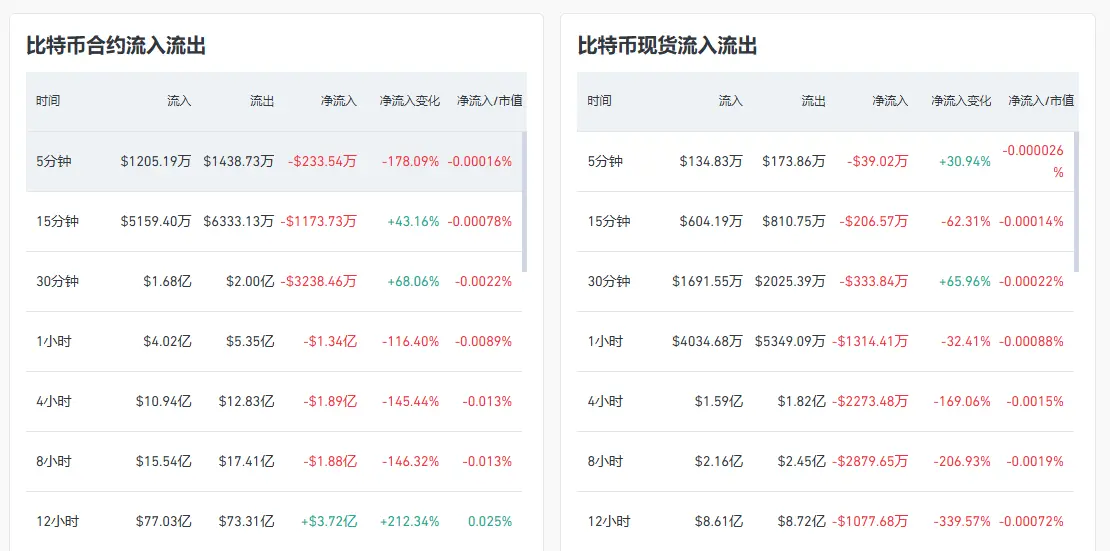This screenshot has height=551, width=1110.
Task: Click spot 12小时 inflow $8.61亿
Action: point(719,522)
